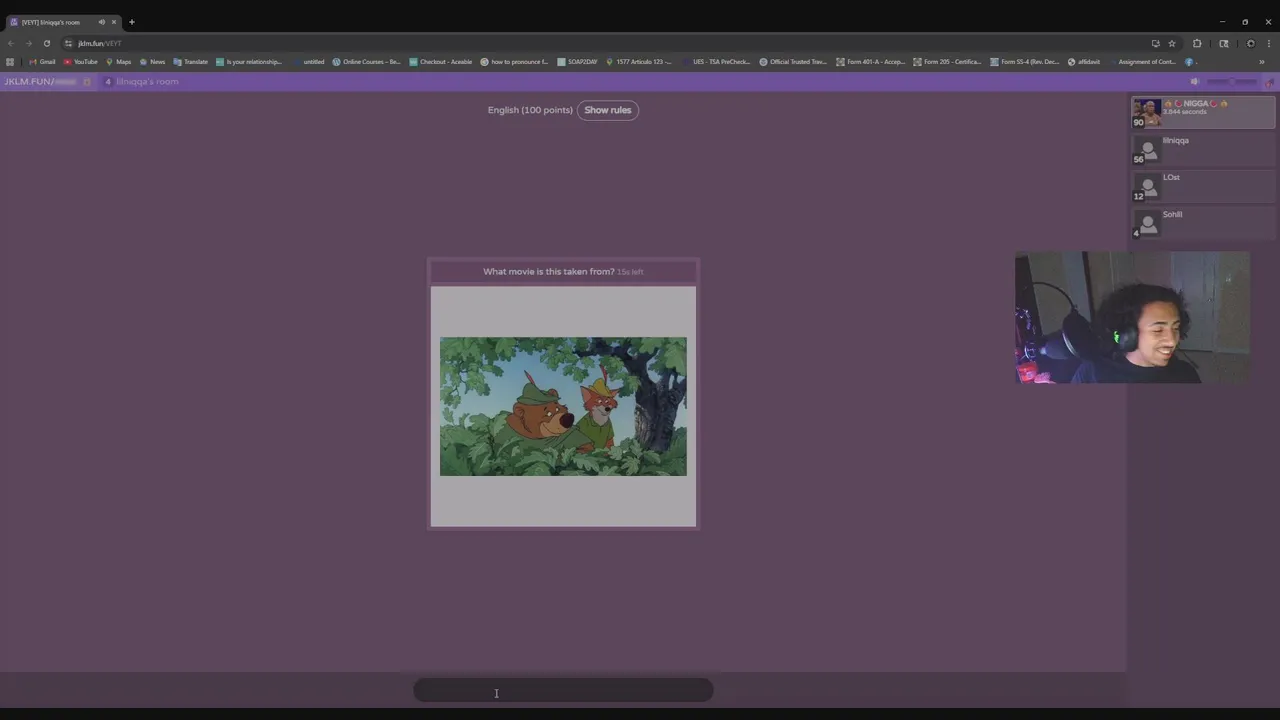Expand the bookmarks overflow chevron
The image size is (1280, 720).
coord(1261,62)
